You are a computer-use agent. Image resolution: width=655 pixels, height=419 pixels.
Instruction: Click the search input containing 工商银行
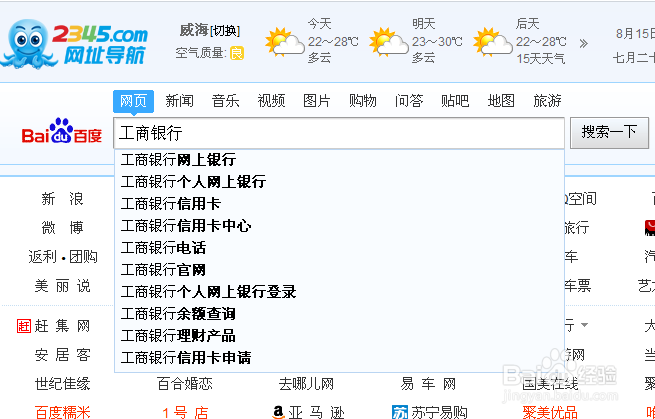pos(339,133)
